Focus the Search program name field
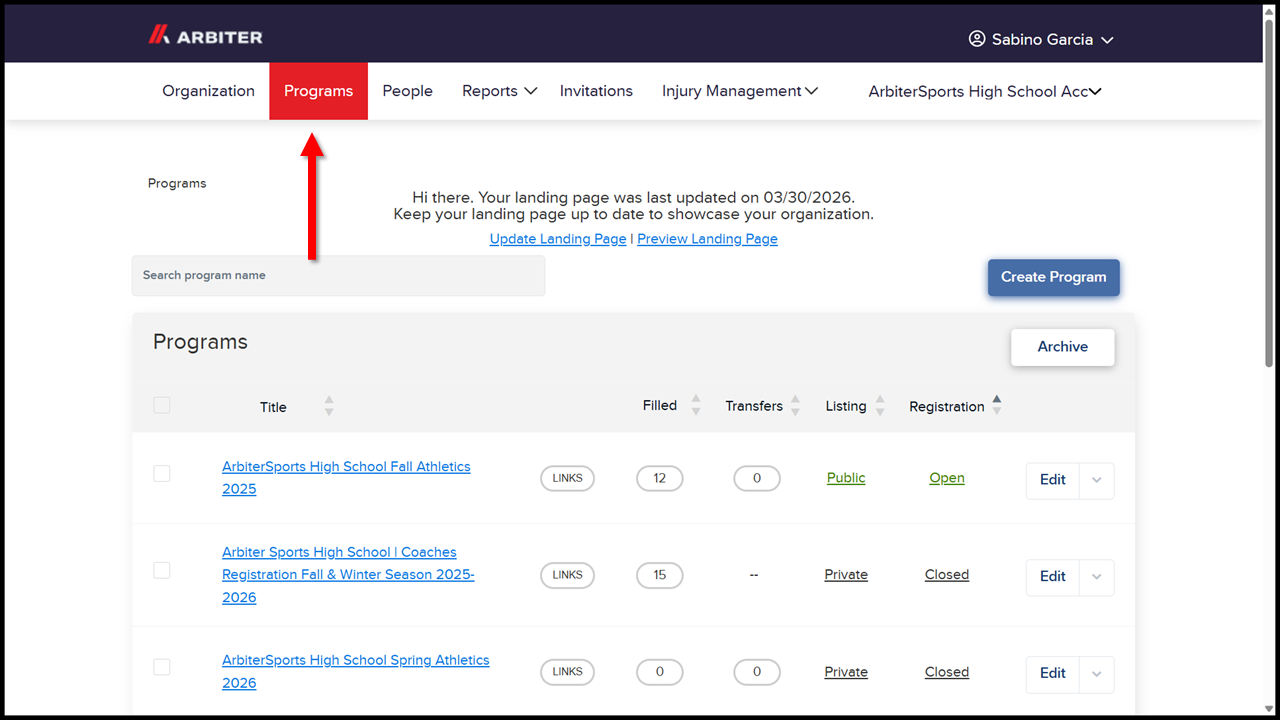The image size is (1280, 720). coord(339,276)
